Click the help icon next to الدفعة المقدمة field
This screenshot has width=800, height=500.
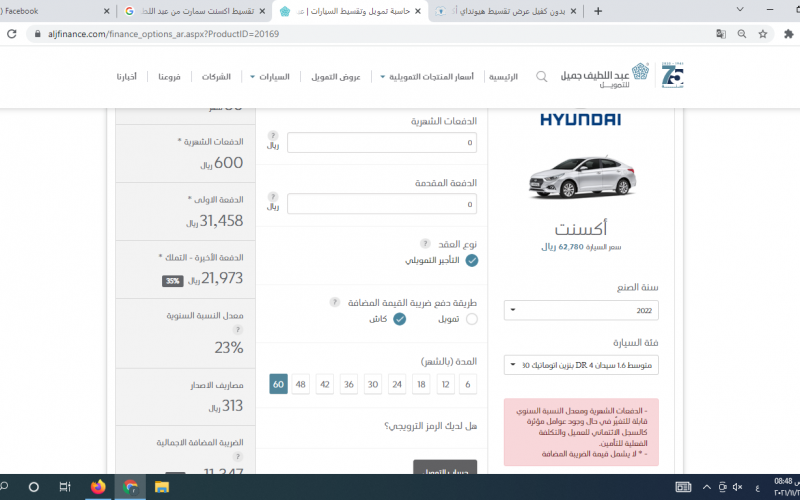point(273,196)
